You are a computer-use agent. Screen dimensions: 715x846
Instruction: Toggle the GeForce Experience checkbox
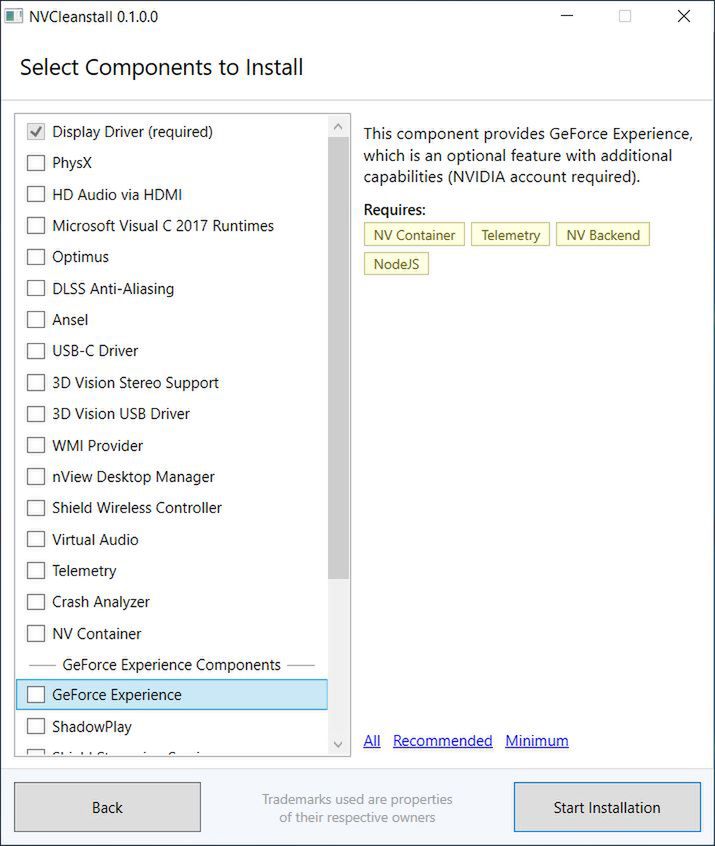36,695
